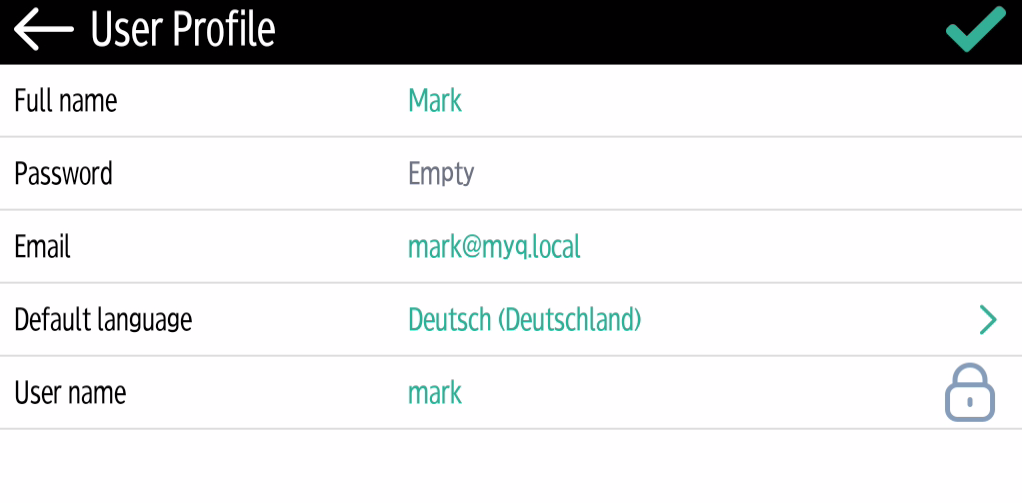Image resolution: width=1022 pixels, height=503 pixels.
Task: Open the Deutsch (Deutschland) language selection
Action: tap(524, 320)
